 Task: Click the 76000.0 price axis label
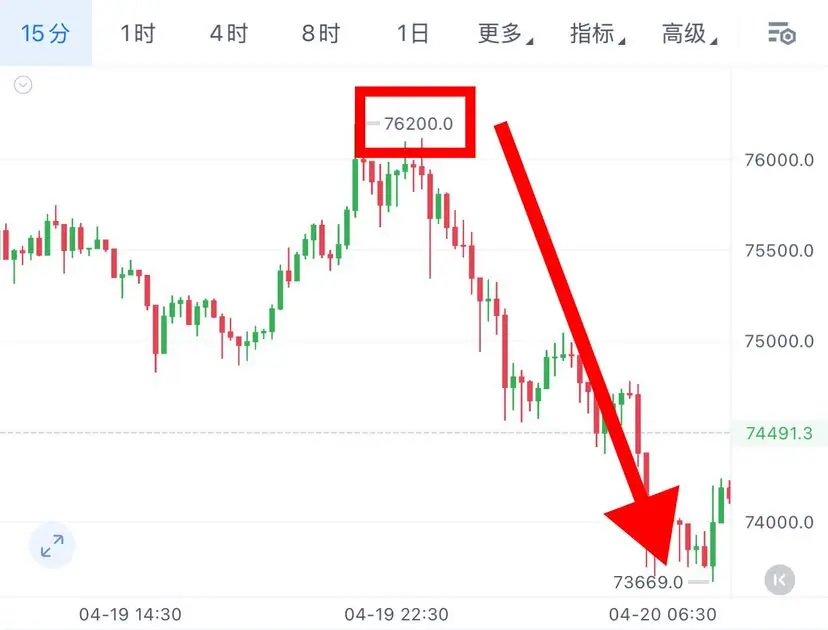click(x=779, y=160)
